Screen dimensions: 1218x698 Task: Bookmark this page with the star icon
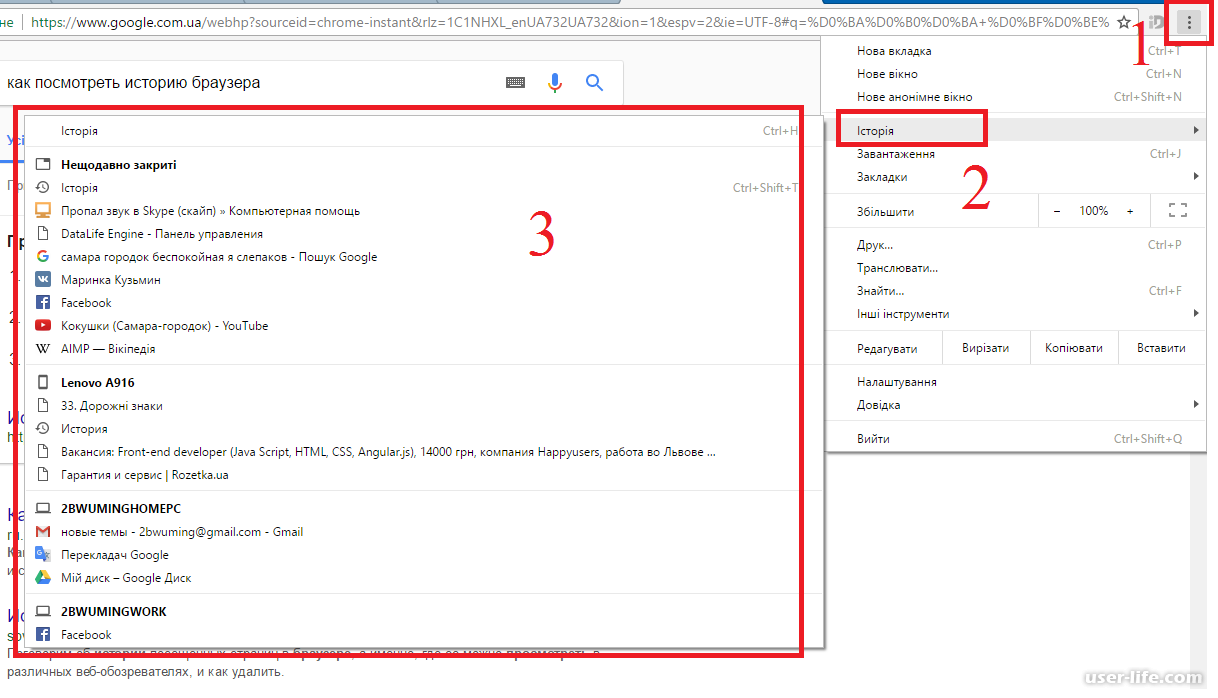pos(1124,22)
